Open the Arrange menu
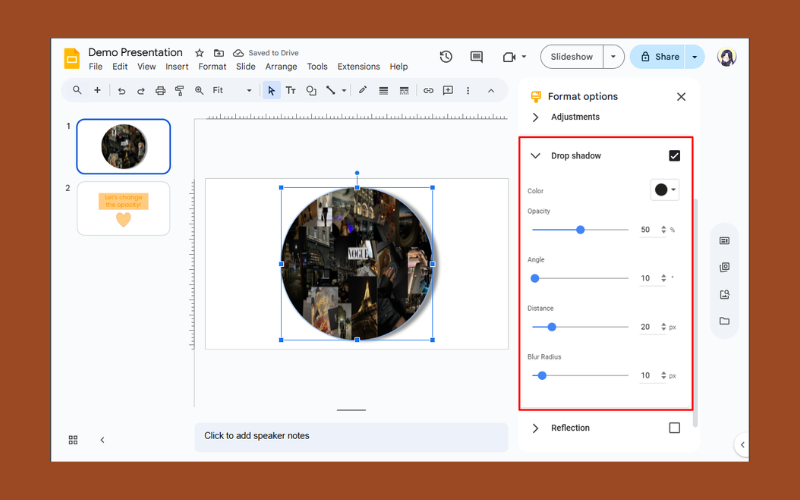 pos(281,67)
